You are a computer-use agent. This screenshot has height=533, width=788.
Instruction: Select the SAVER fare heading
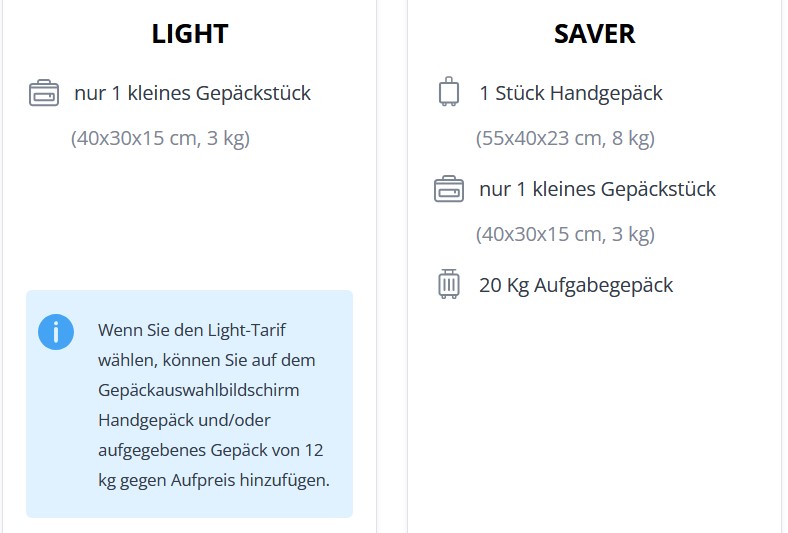(x=594, y=34)
